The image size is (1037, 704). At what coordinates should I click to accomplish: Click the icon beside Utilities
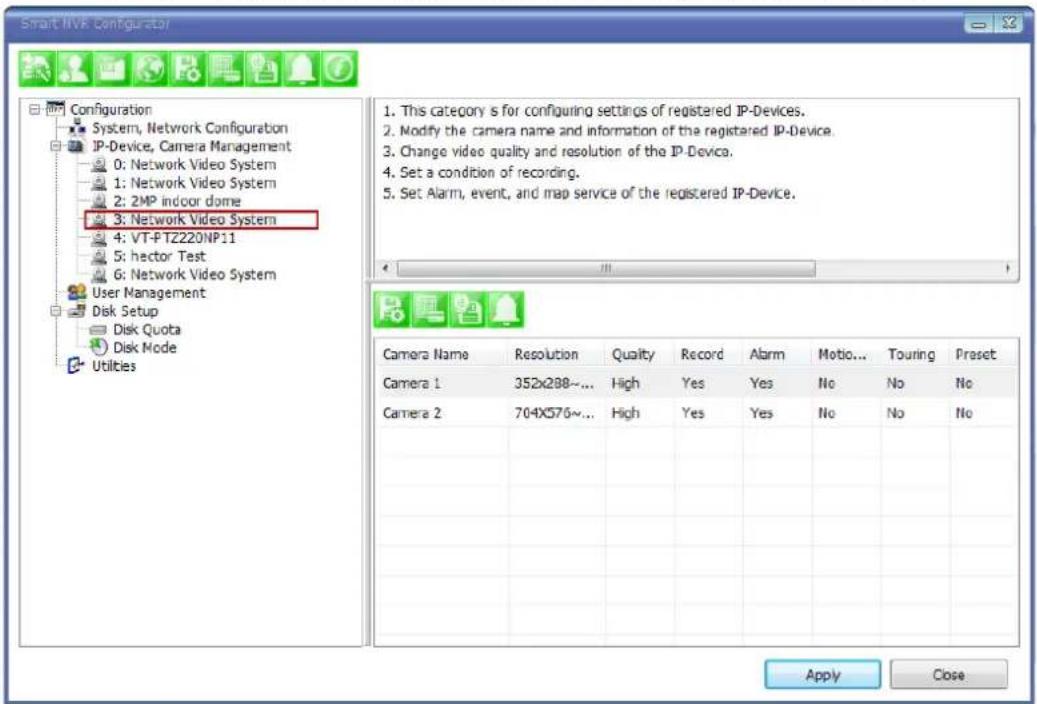point(77,366)
